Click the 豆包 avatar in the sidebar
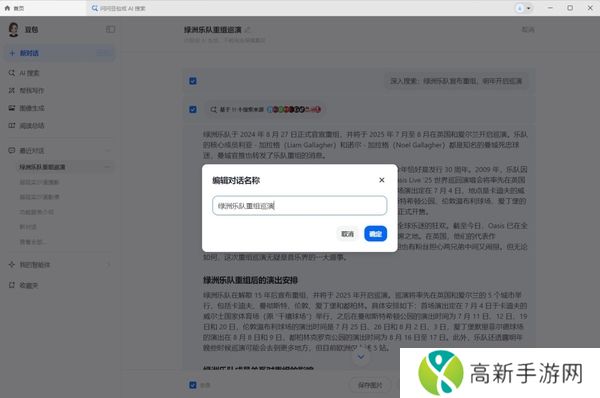 [13, 29]
